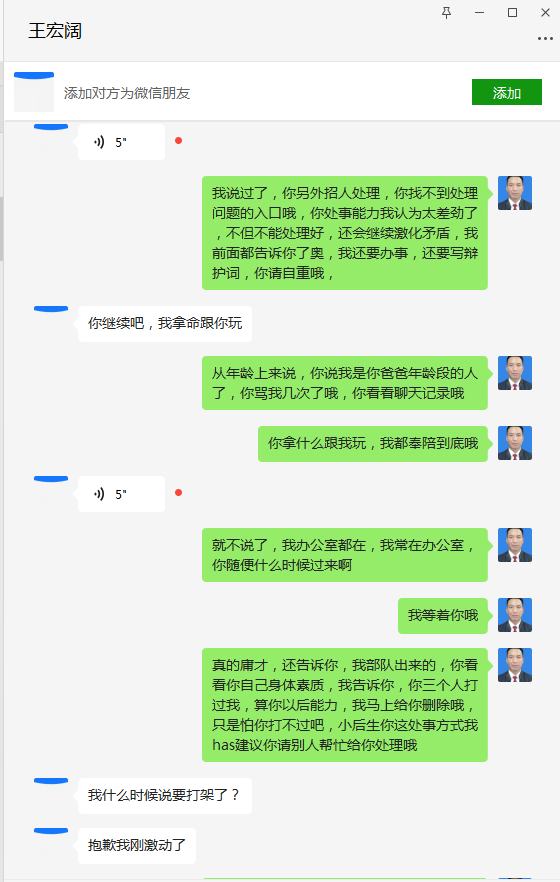Click the chat title 王宏阔
The height and width of the screenshot is (882, 560).
55,31
